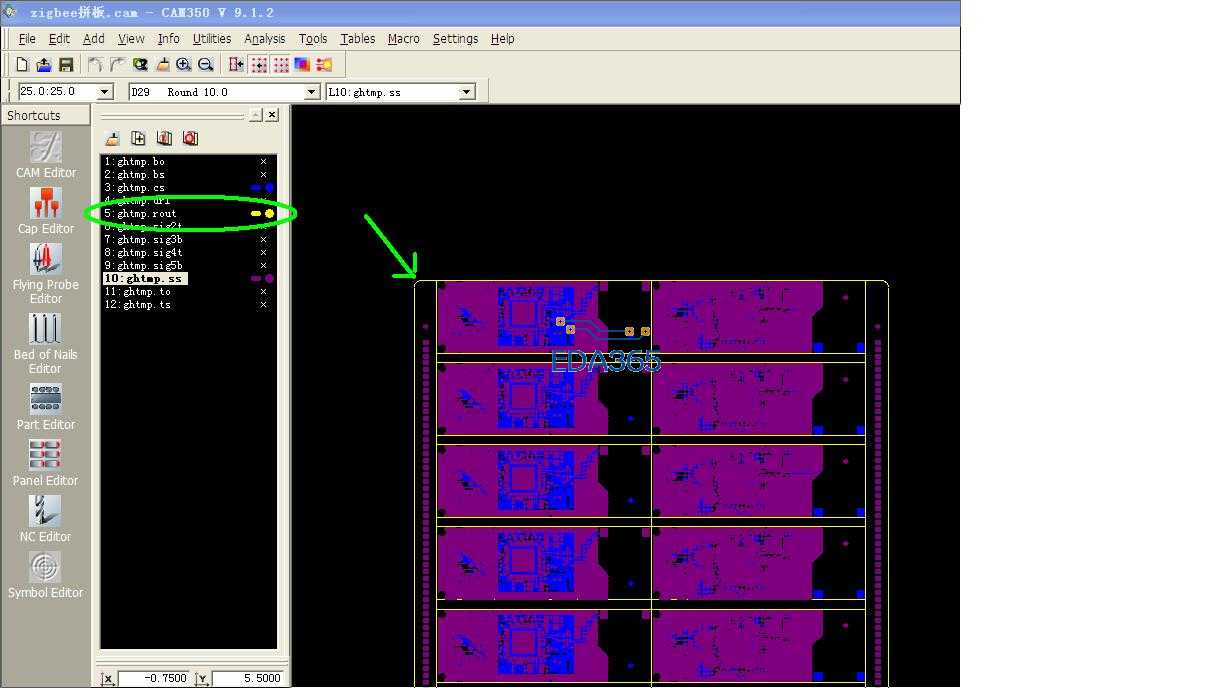Image resolution: width=1216 pixels, height=688 pixels.
Task: Open the File menu
Action: (x=27, y=38)
